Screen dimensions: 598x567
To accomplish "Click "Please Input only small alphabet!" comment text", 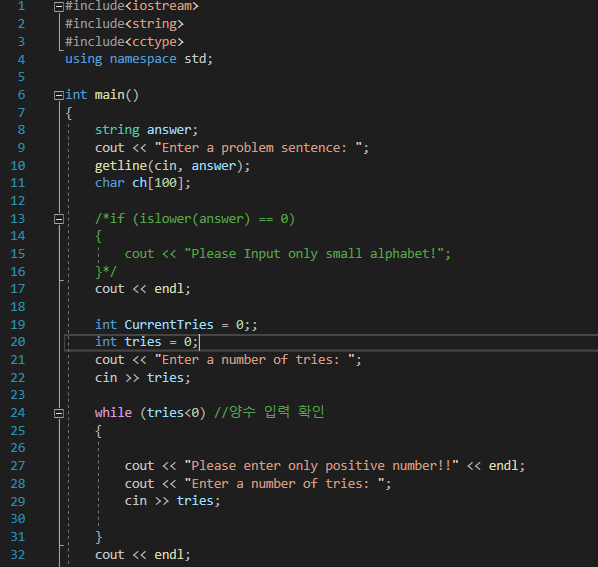I will 314,254.
